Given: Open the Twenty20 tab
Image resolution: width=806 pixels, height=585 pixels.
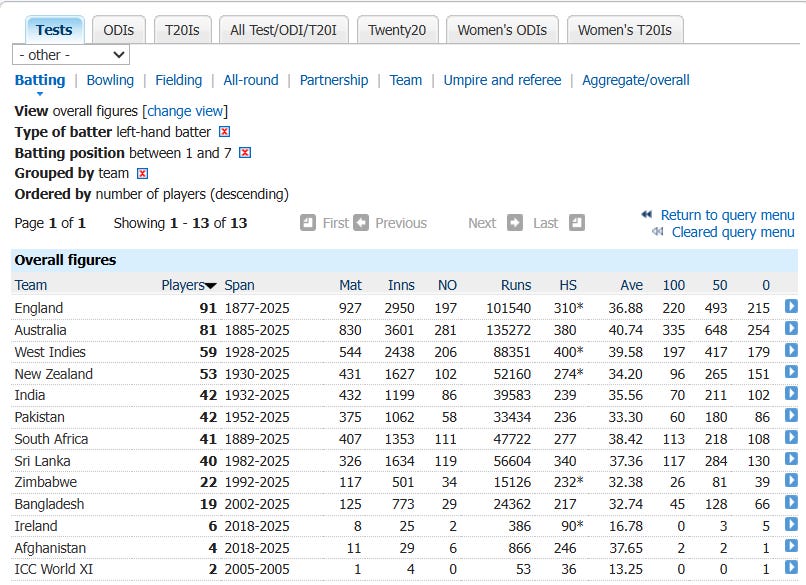Looking at the screenshot, I should (x=397, y=30).
